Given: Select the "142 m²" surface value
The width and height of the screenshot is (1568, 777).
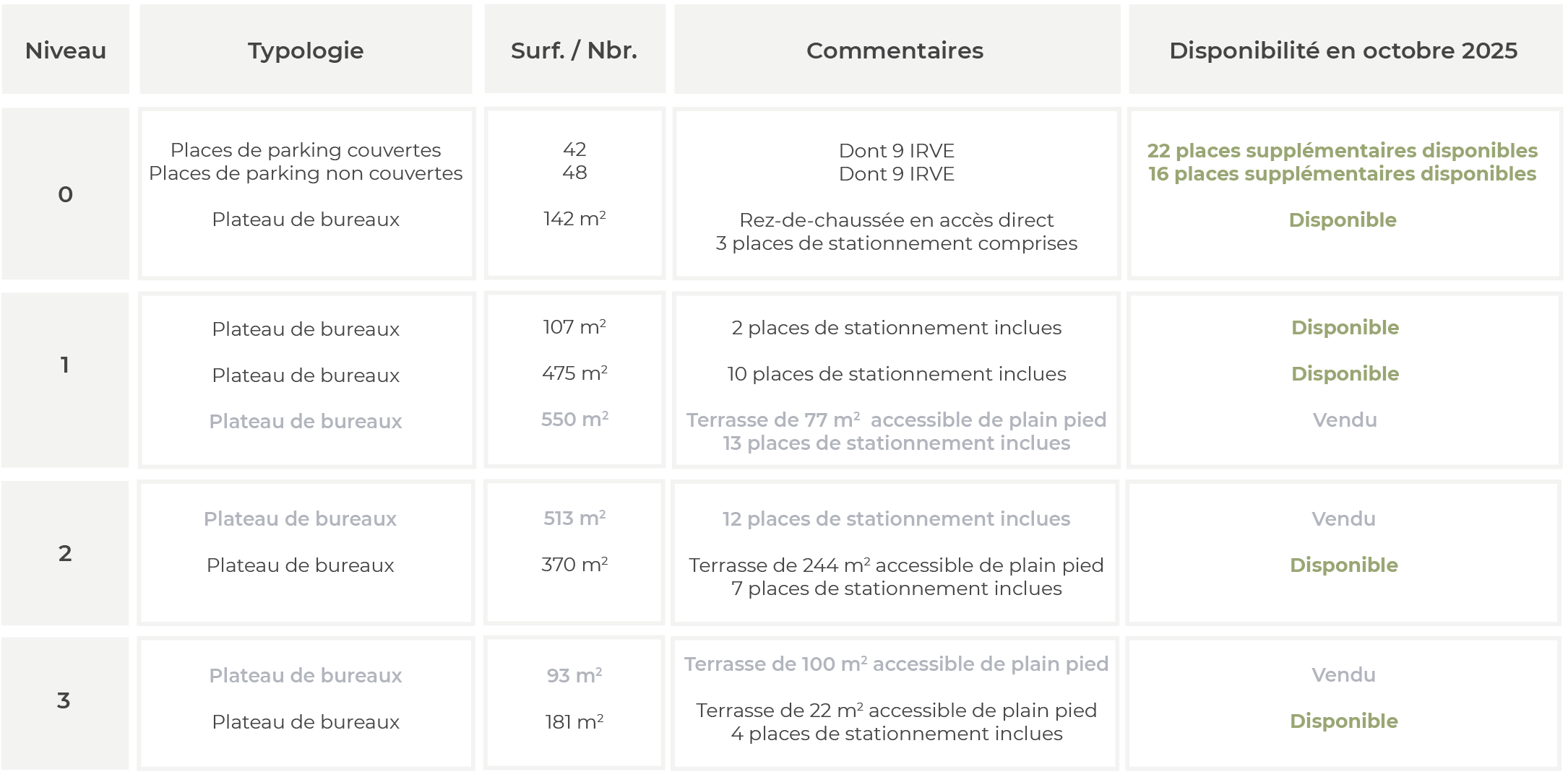Looking at the screenshot, I should [x=574, y=219].
